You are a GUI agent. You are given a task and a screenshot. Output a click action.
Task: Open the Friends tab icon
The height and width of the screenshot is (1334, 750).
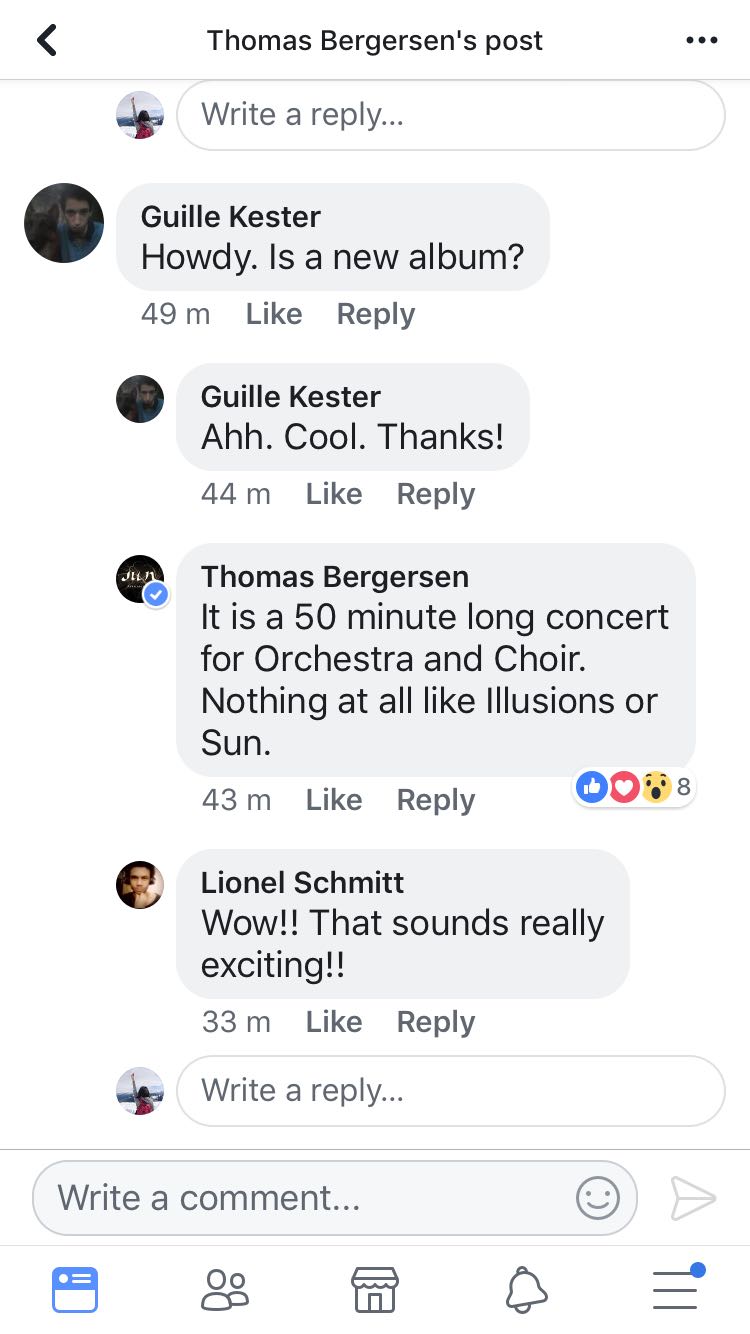225,1289
